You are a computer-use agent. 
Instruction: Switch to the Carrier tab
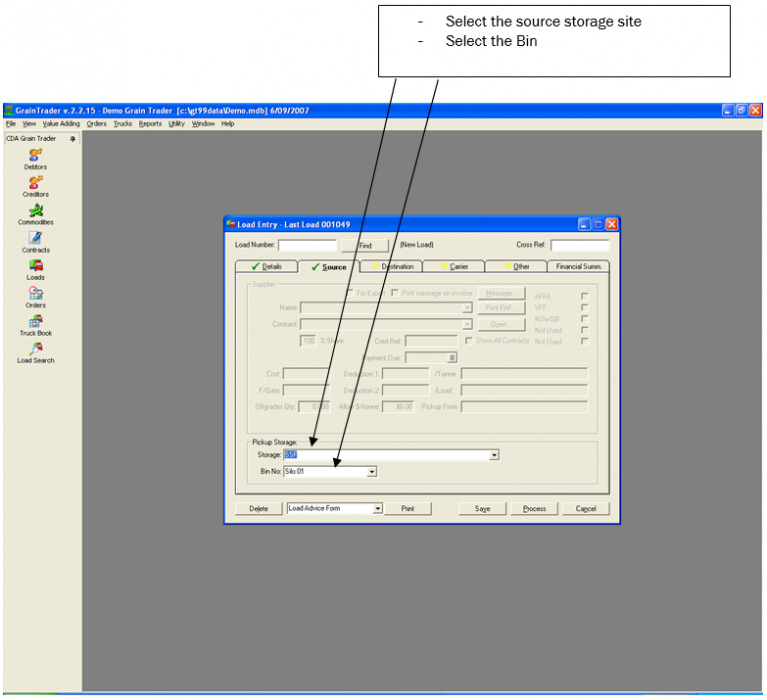pos(454,267)
